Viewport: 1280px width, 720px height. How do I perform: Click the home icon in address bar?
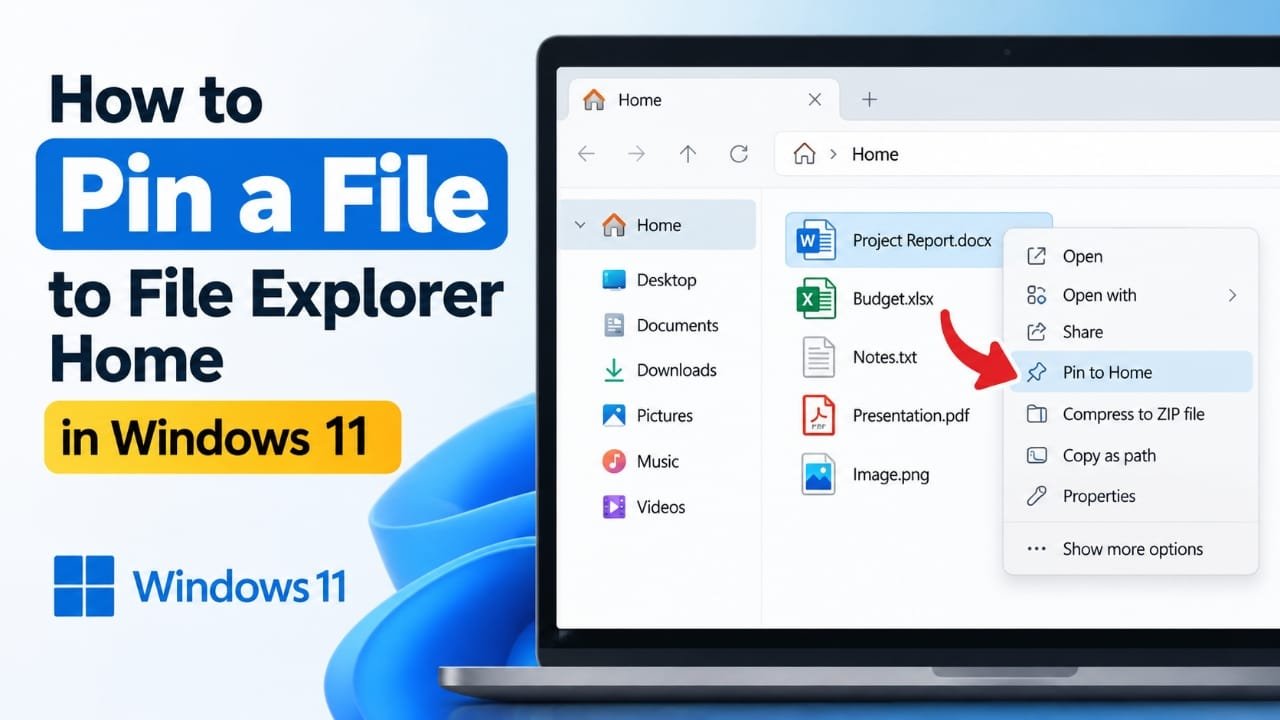(804, 154)
